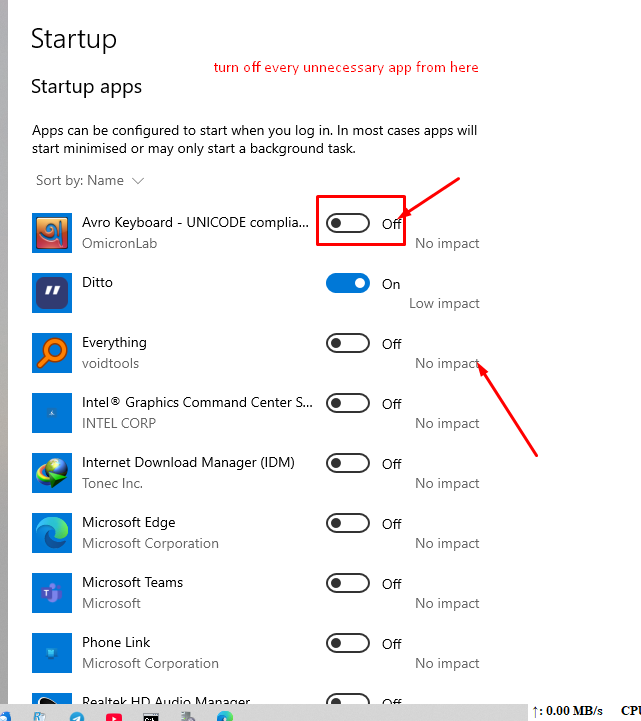Turn off the Ditto startup toggle
Screen dimensions: 641x721
point(347,283)
